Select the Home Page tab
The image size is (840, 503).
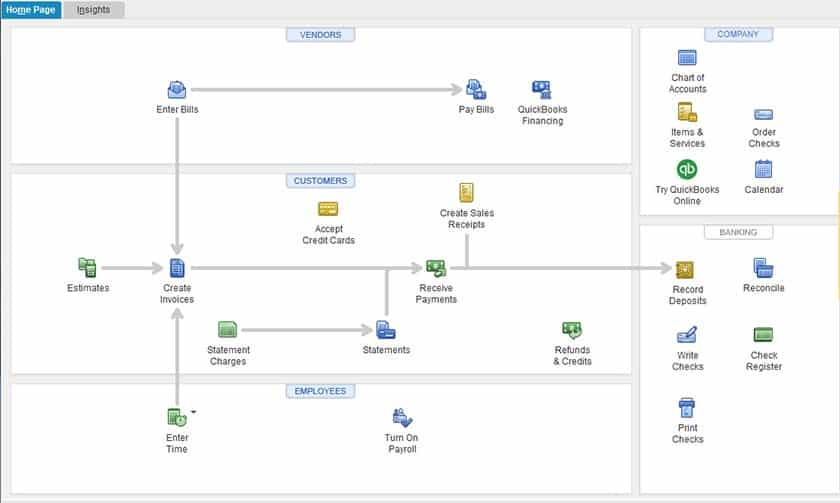(31, 10)
